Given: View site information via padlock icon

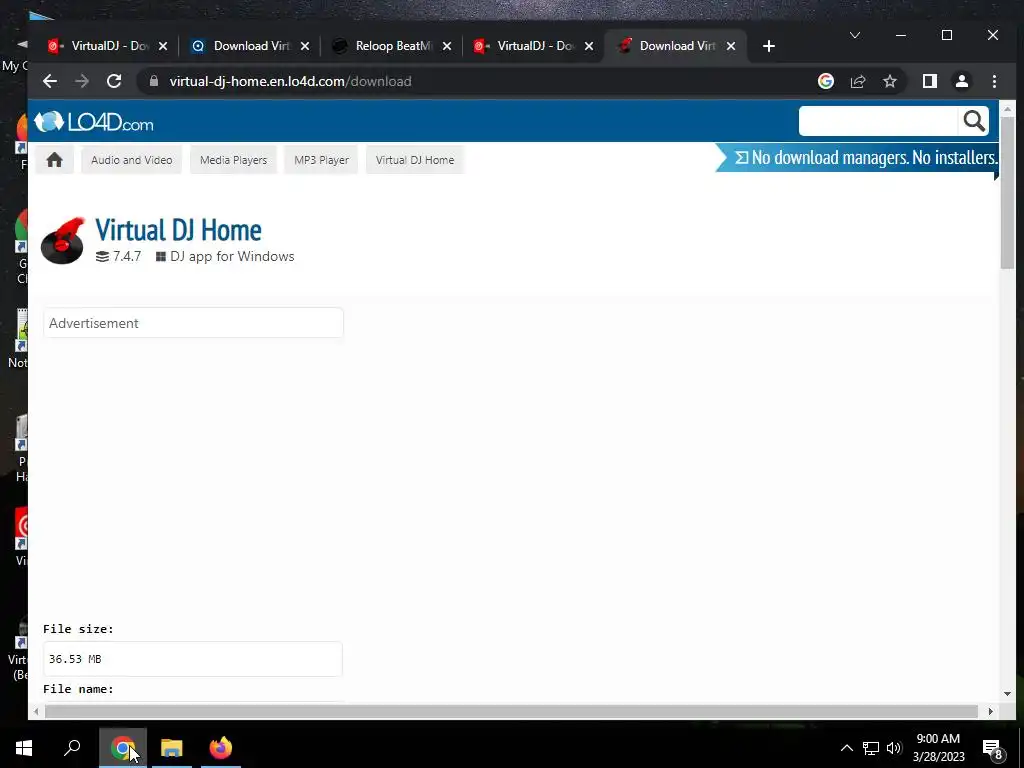Looking at the screenshot, I should click(x=154, y=81).
